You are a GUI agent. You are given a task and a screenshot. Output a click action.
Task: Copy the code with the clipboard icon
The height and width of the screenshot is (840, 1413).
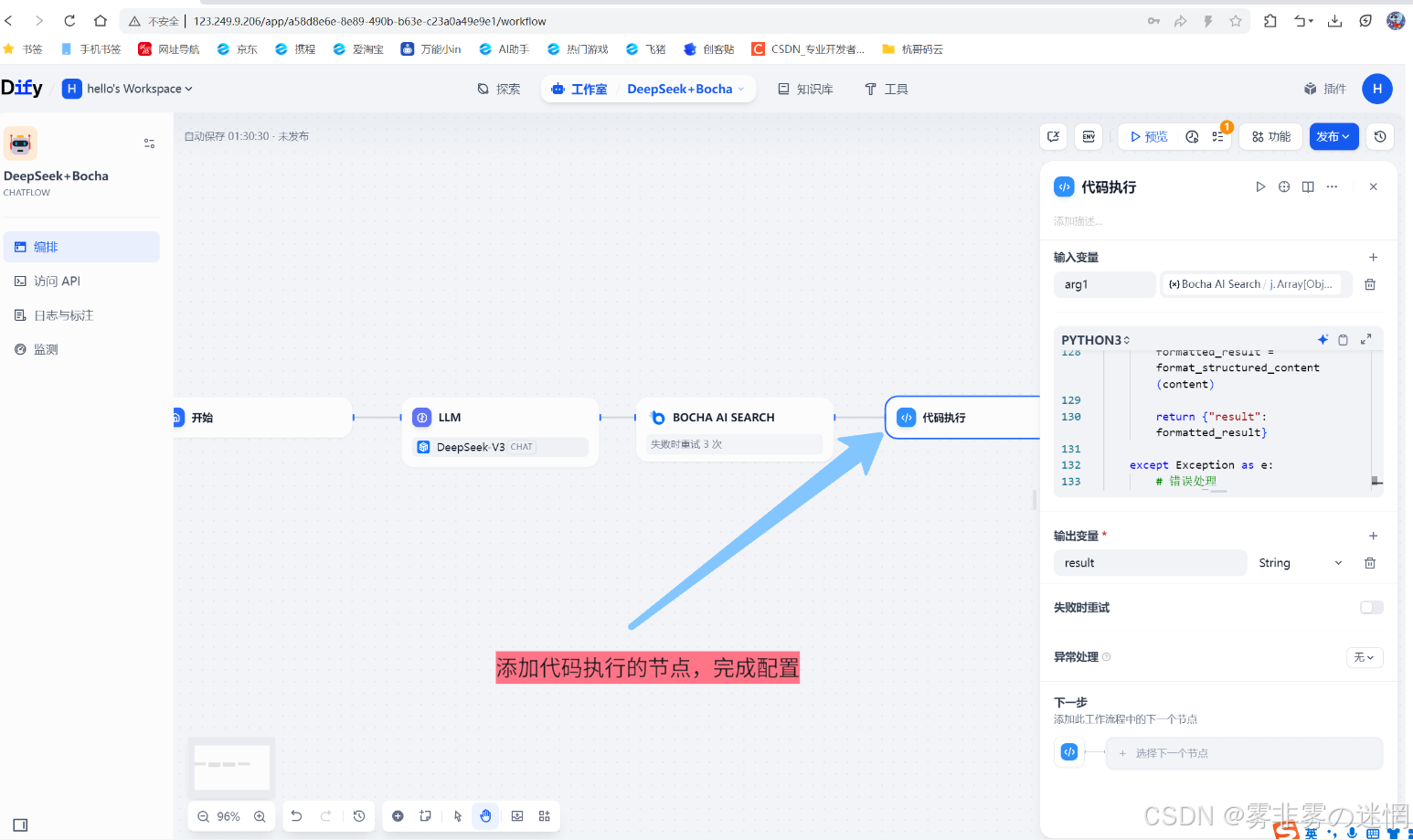click(x=1343, y=339)
